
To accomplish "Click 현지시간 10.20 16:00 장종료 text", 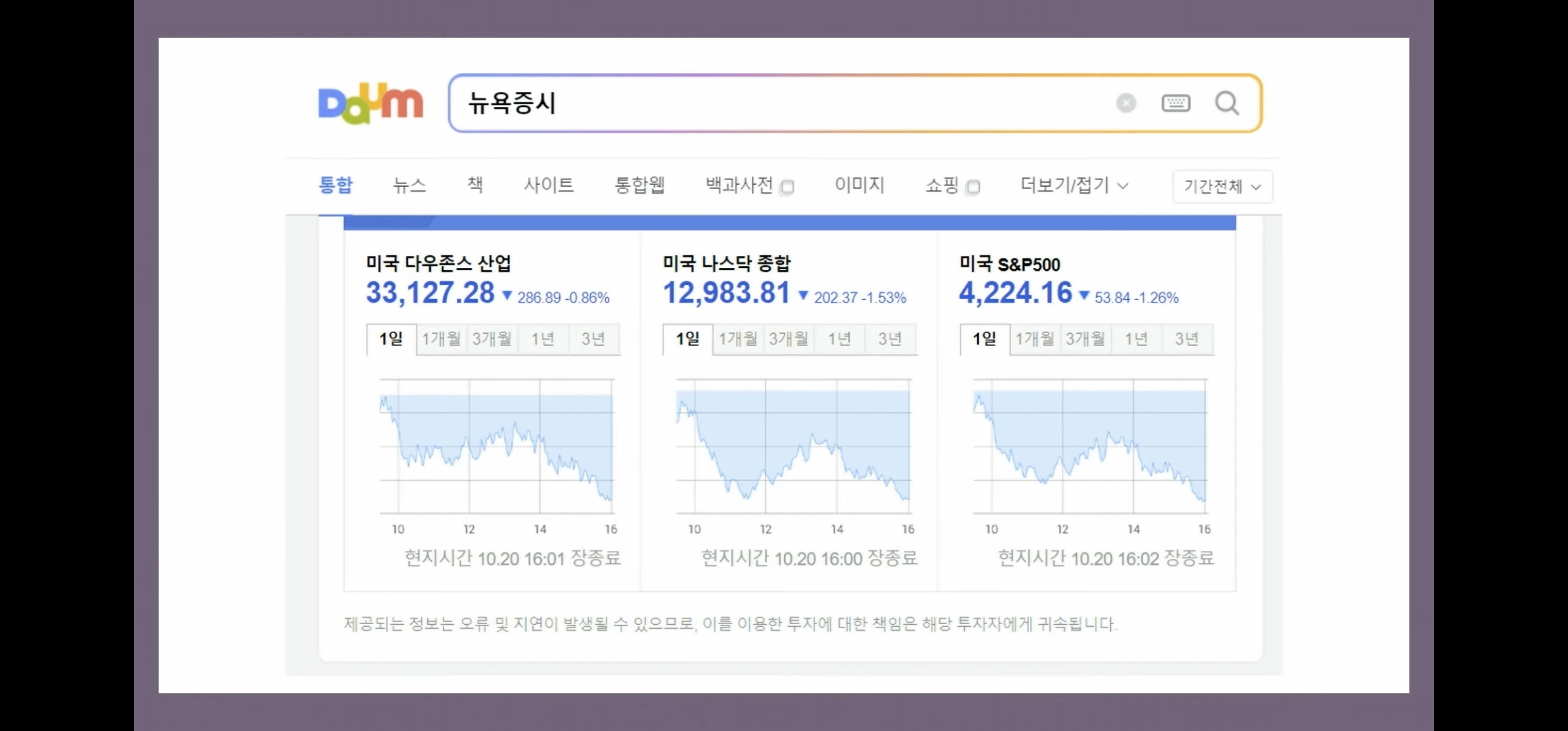I will tap(809, 558).
